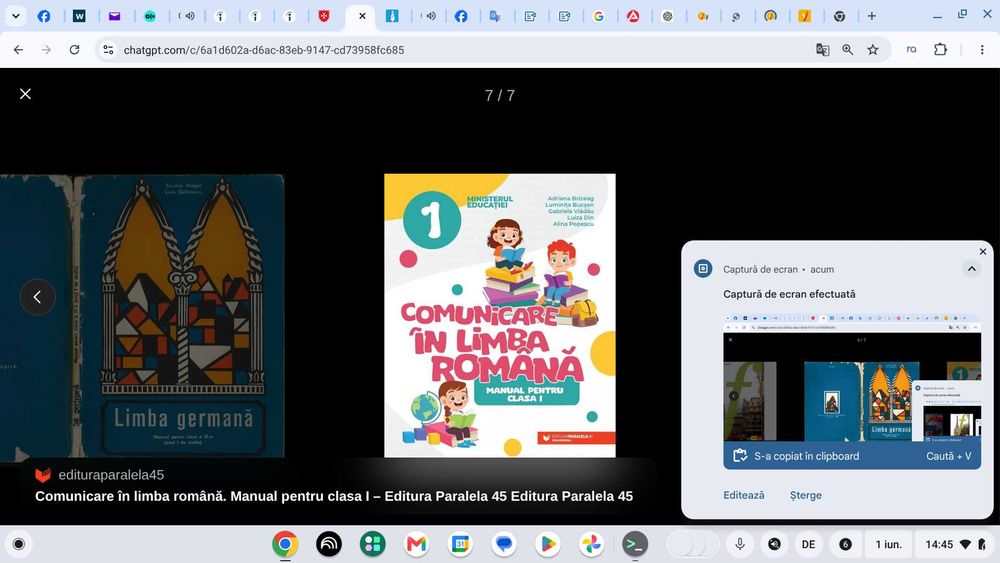Image resolution: width=1000 pixels, height=563 pixels.
Task: Open the Chat messages app on the shelf
Action: (x=504, y=544)
